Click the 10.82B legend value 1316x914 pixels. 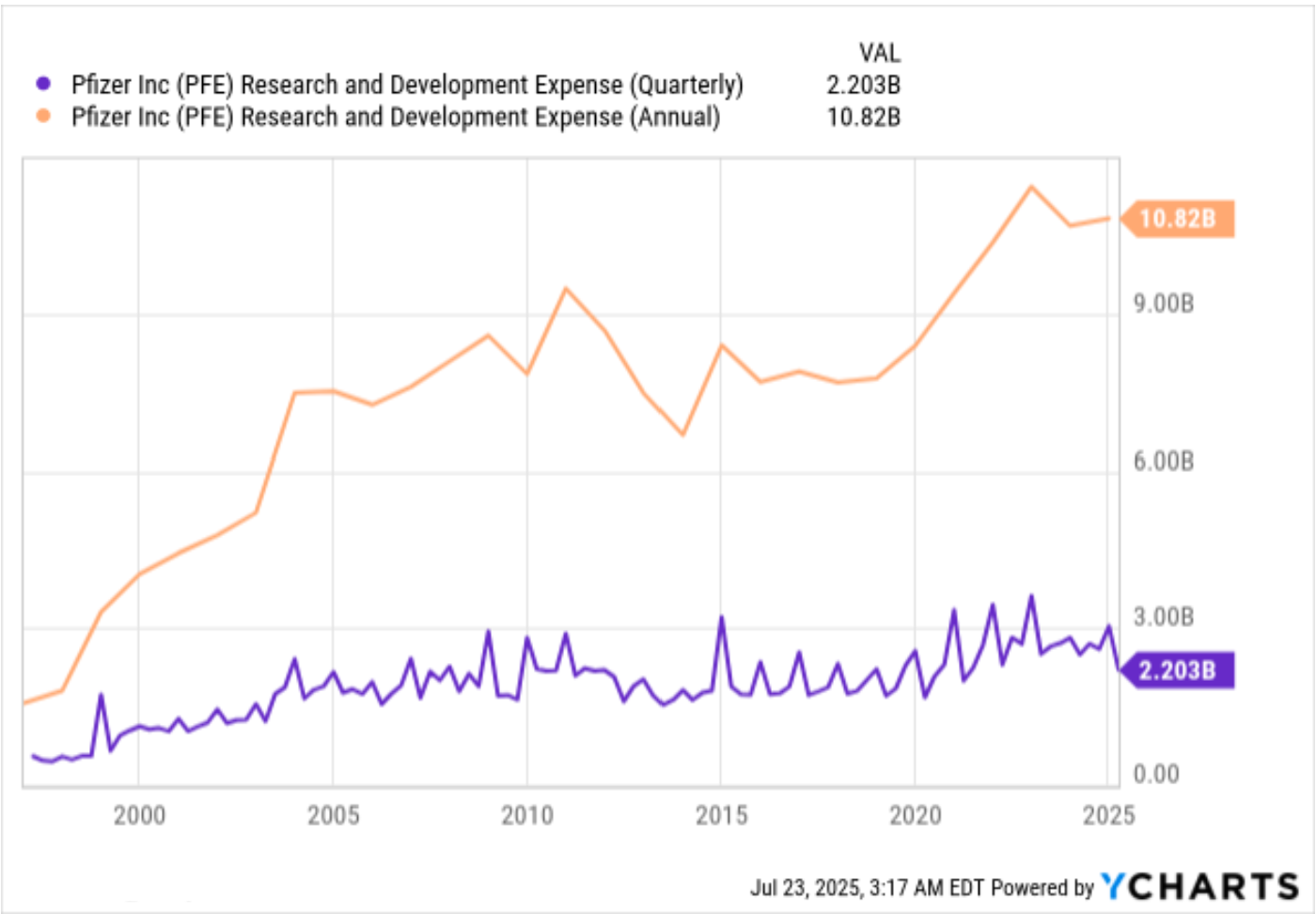863,117
